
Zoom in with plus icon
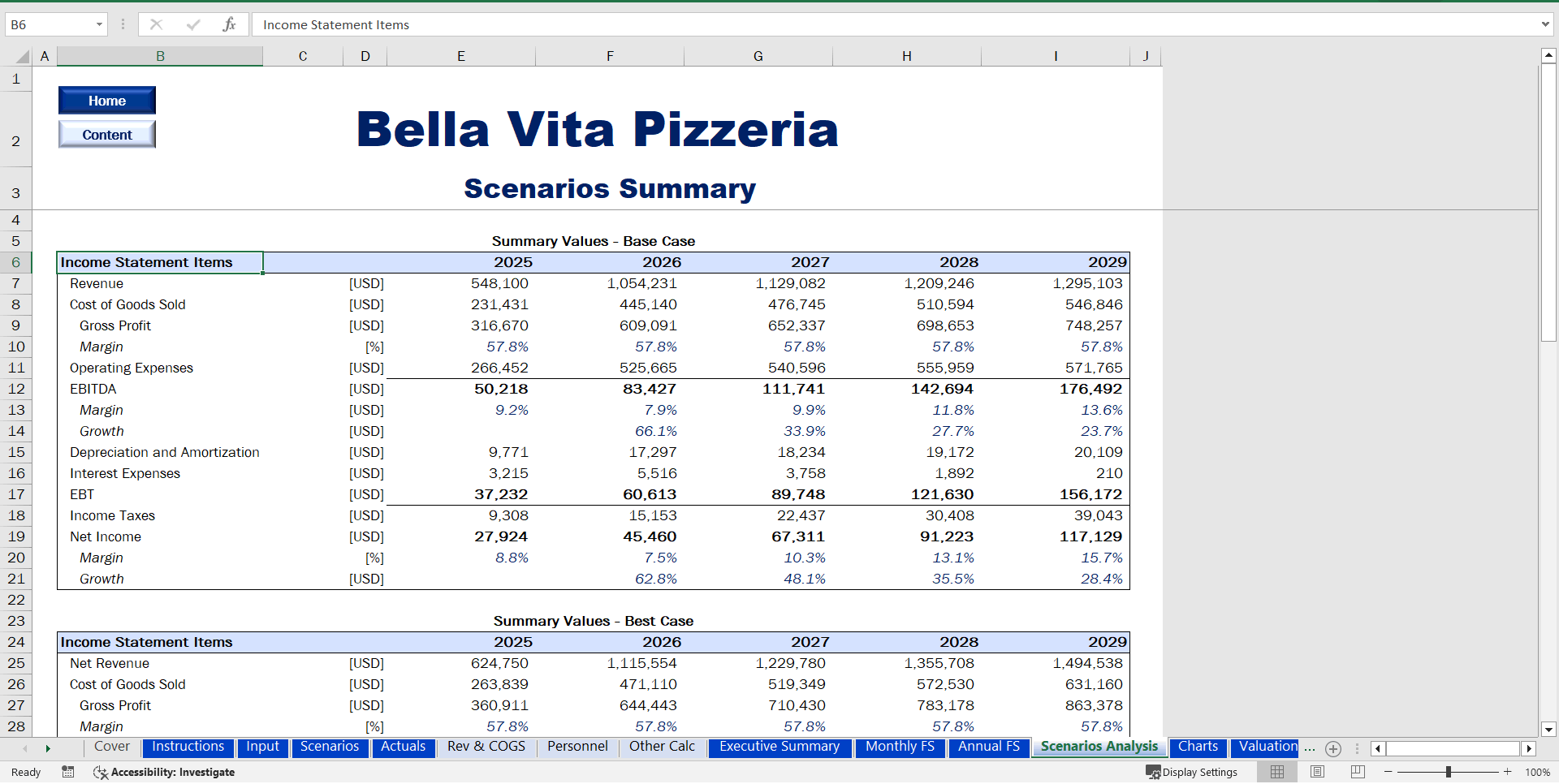(1508, 772)
